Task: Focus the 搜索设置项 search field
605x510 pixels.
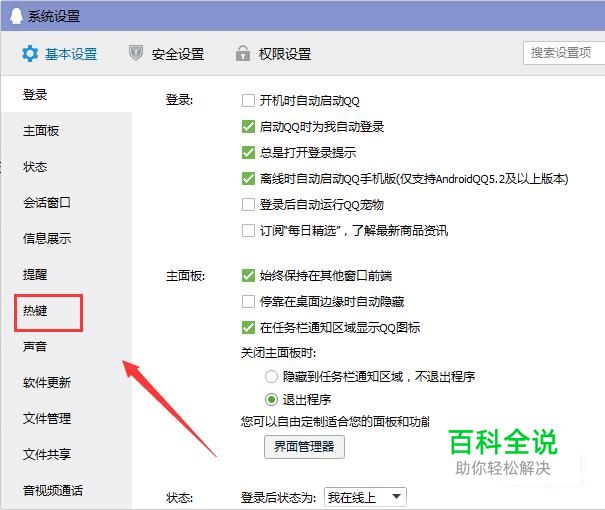Action: click(x=564, y=53)
